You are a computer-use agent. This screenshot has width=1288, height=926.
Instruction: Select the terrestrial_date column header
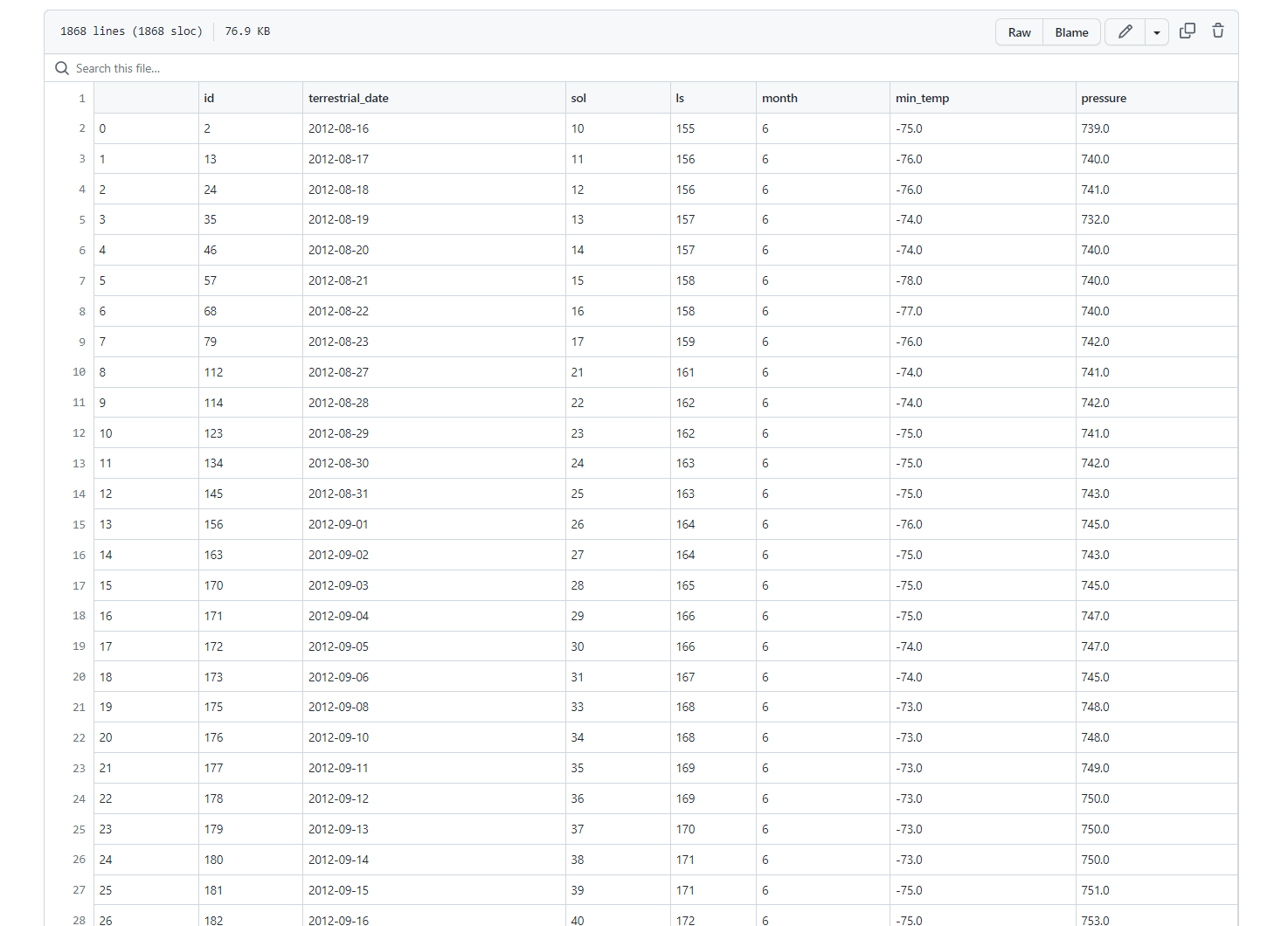[x=349, y=98]
